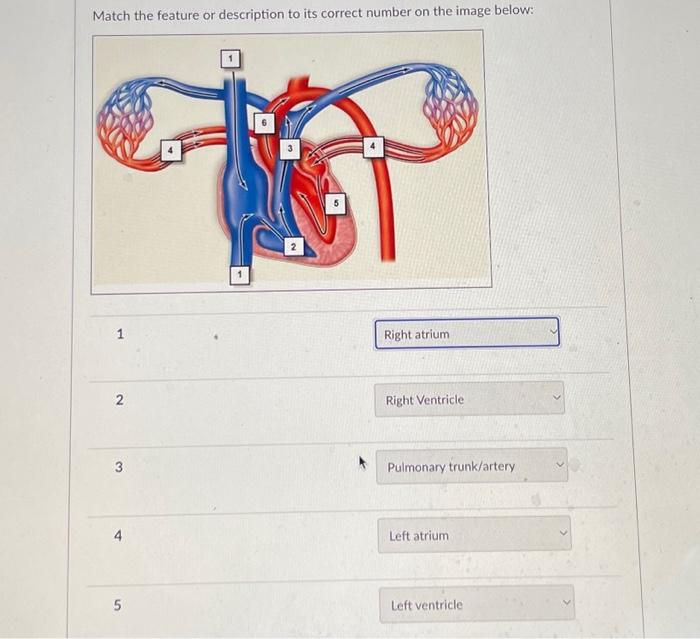Open the Pulmonary trunk/artery dropdown
Viewport: 700px width, 639px height.
point(472,467)
